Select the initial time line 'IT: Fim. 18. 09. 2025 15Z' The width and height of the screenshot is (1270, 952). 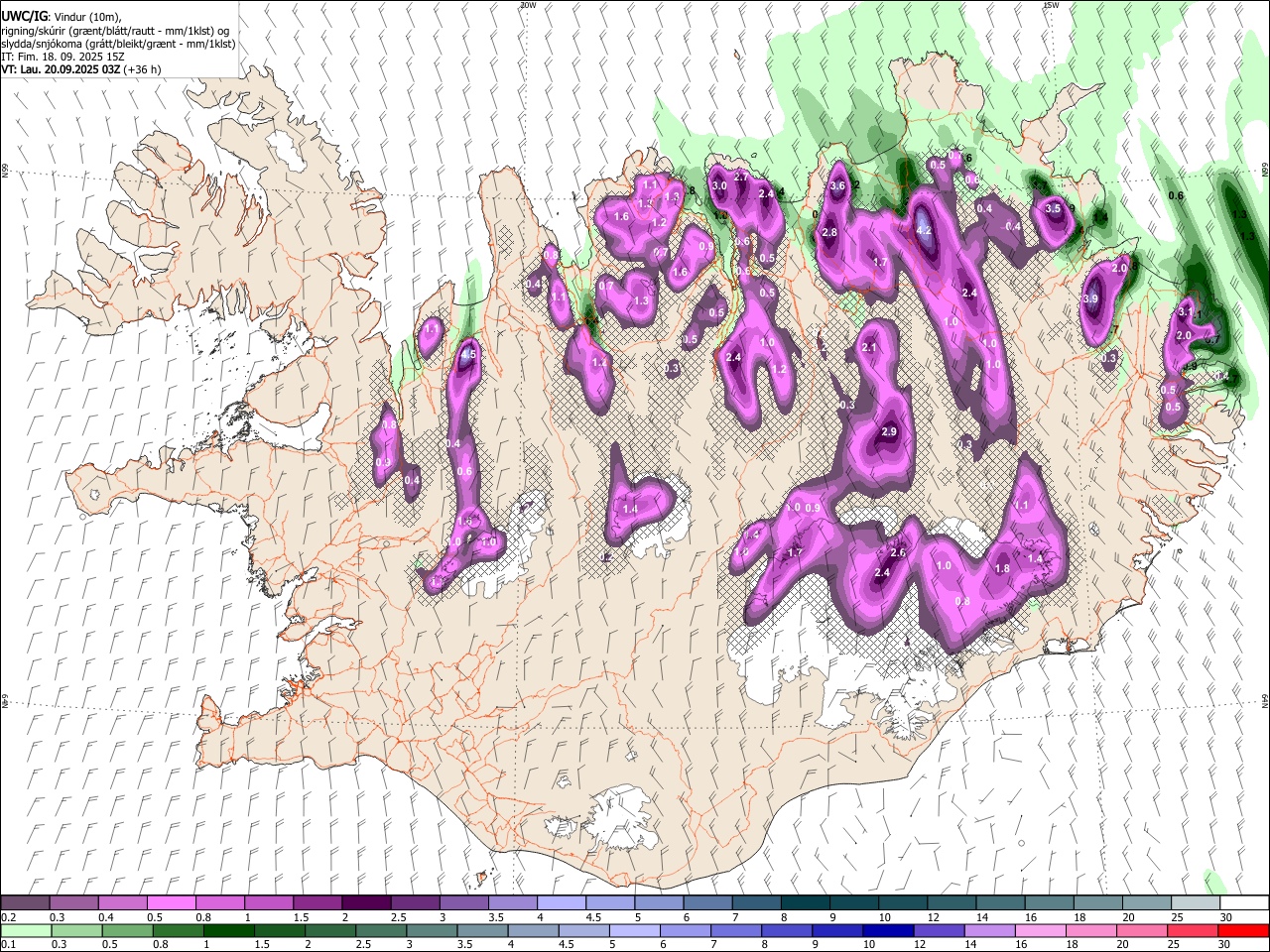point(63,57)
